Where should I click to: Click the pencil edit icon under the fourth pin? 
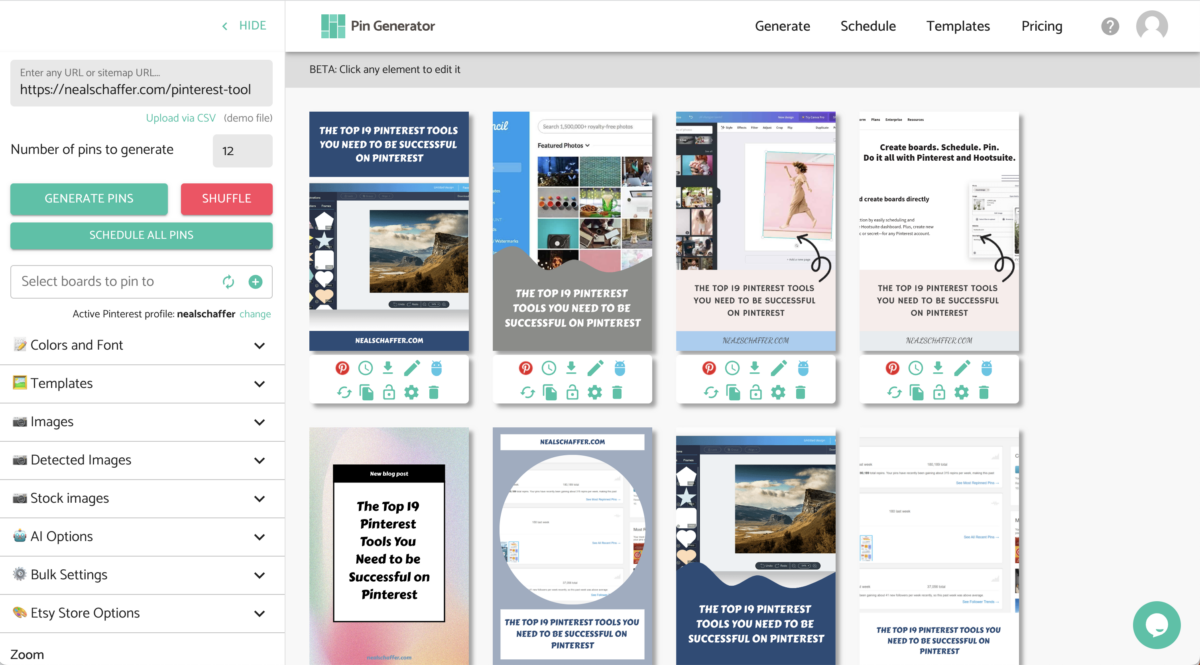point(962,368)
